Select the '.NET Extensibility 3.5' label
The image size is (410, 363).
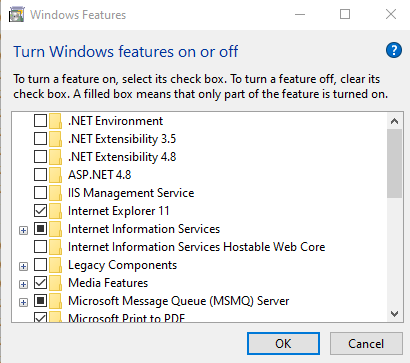pyautogui.click(x=122, y=139)
